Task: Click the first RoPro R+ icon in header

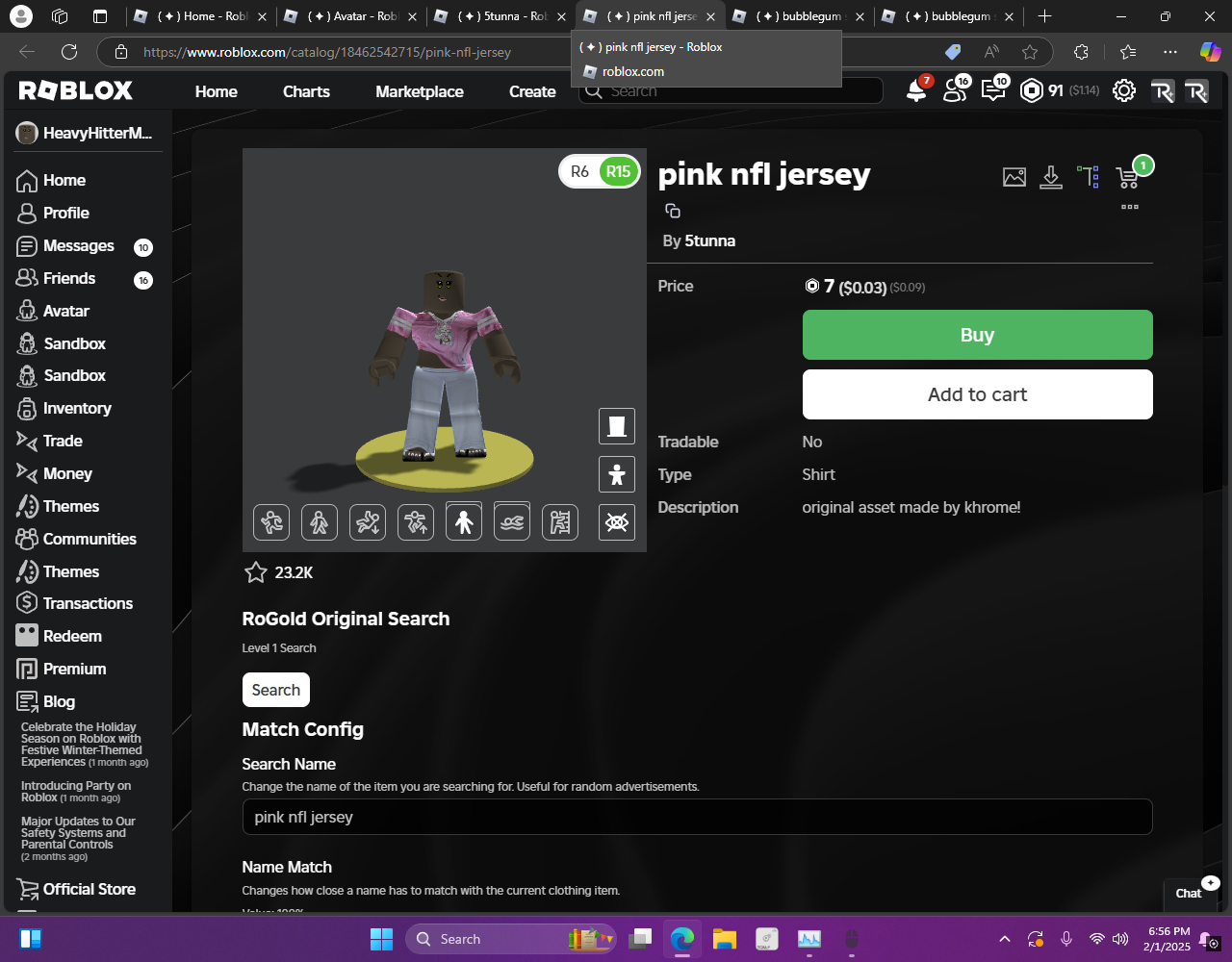Action: pyautogui.click(x=1162, y=90)
